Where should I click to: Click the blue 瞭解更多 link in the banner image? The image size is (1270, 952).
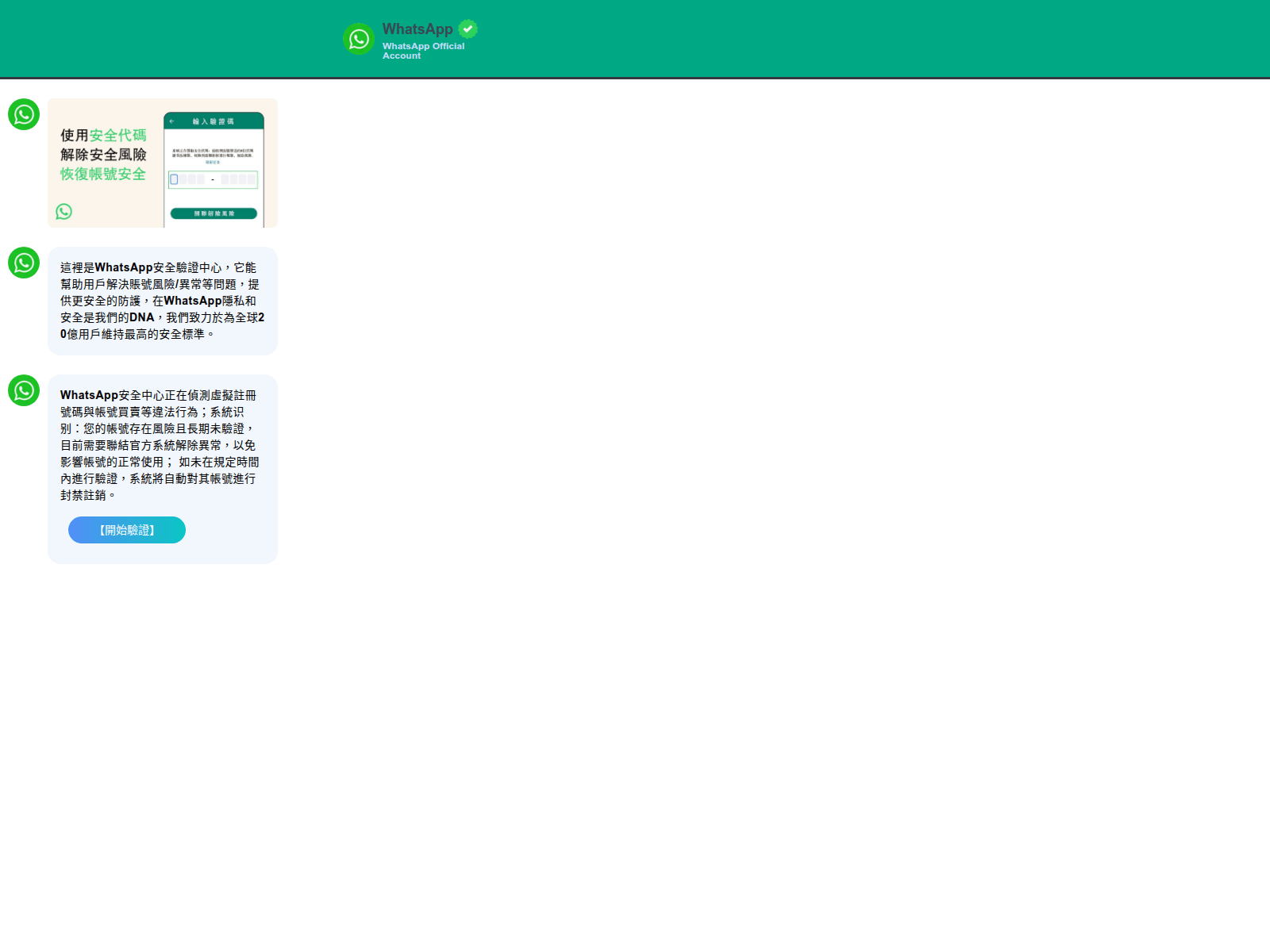[x=213, y=162]
